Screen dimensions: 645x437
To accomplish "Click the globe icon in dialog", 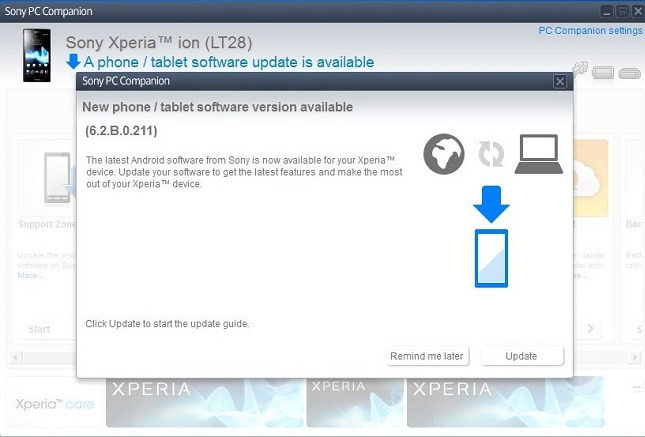I will 444,154.
